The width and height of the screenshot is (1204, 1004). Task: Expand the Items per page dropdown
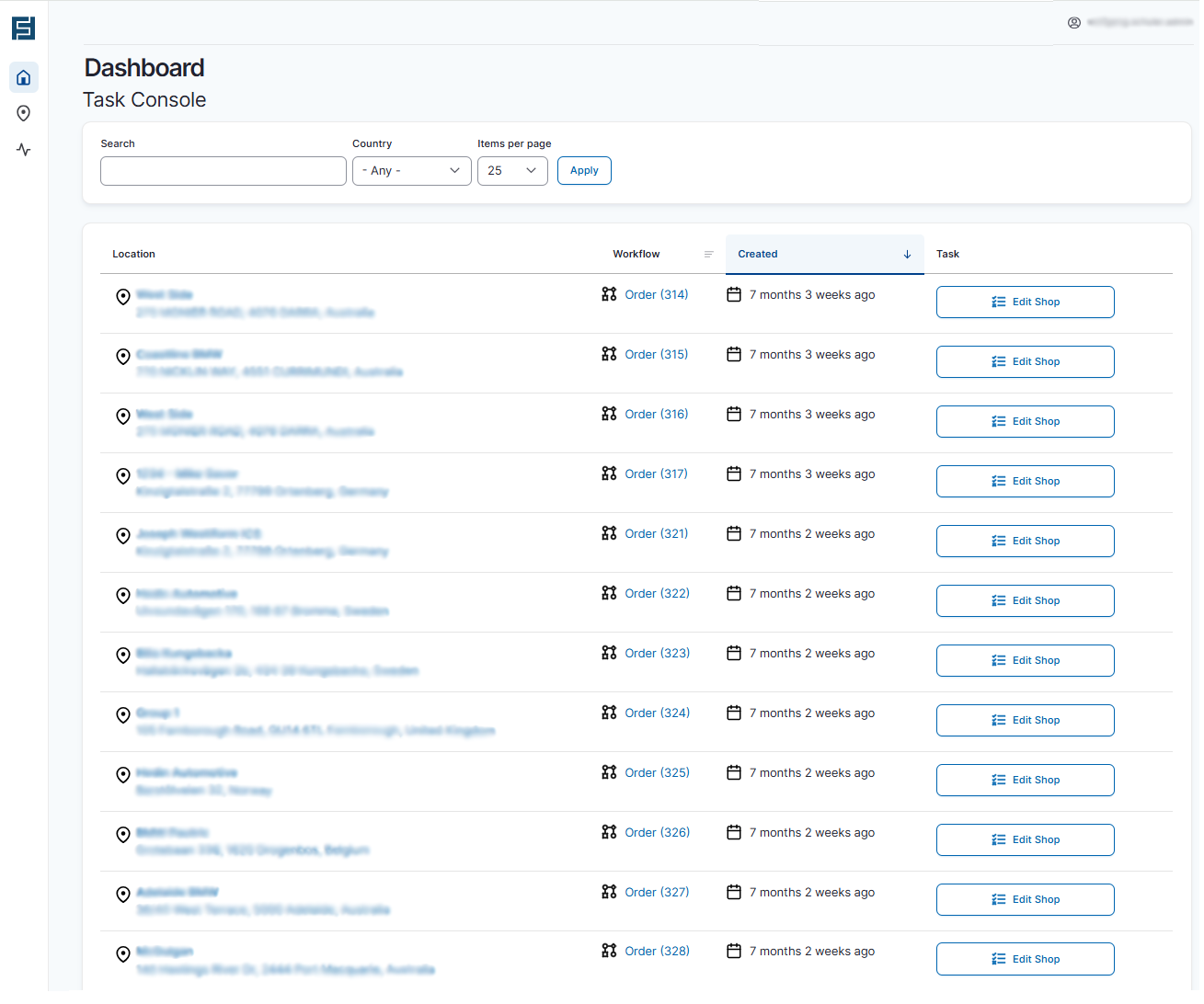click(x=512, y=171)
